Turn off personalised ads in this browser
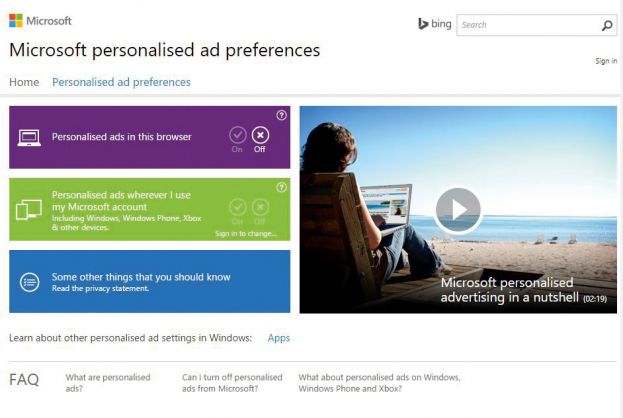 [x=260, y=135]
